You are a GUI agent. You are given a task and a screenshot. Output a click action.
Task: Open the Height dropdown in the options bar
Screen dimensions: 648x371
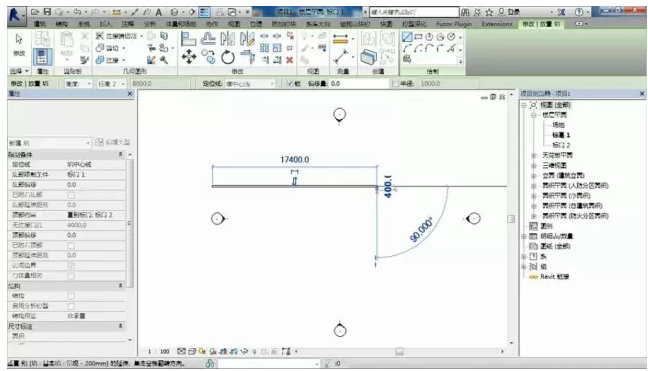point(78,84)
